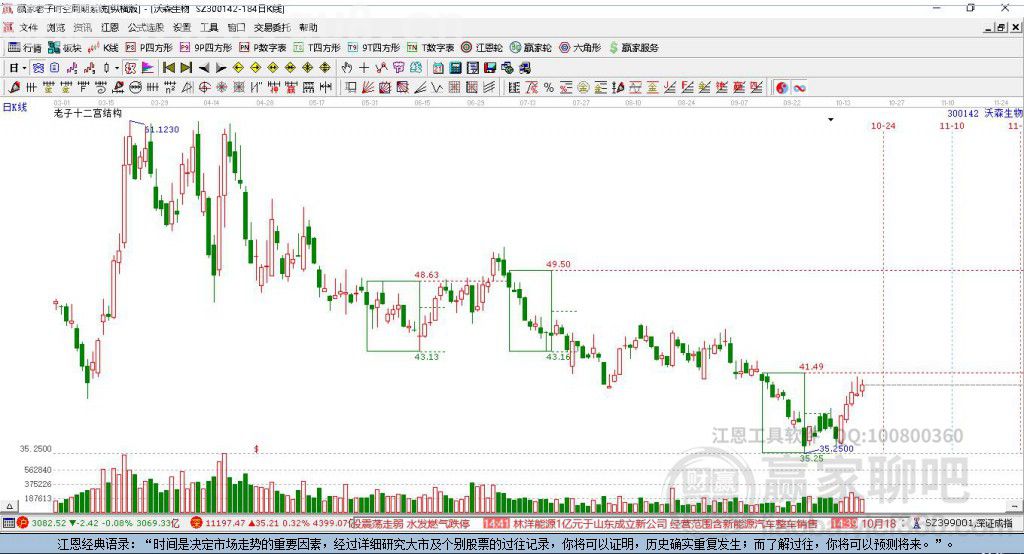The width and height of the screenshot is (1024, 554).
Task: Open the 交易委托 menu
Action: [272, 27]
